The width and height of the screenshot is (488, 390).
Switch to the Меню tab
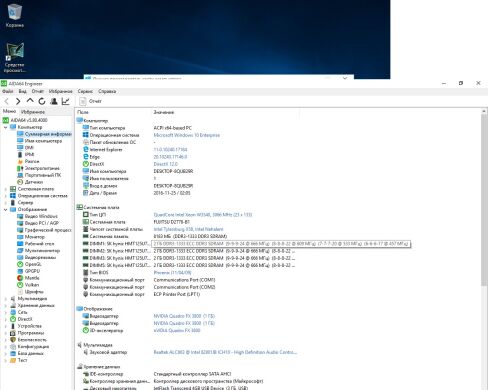[x=9, y=111]
